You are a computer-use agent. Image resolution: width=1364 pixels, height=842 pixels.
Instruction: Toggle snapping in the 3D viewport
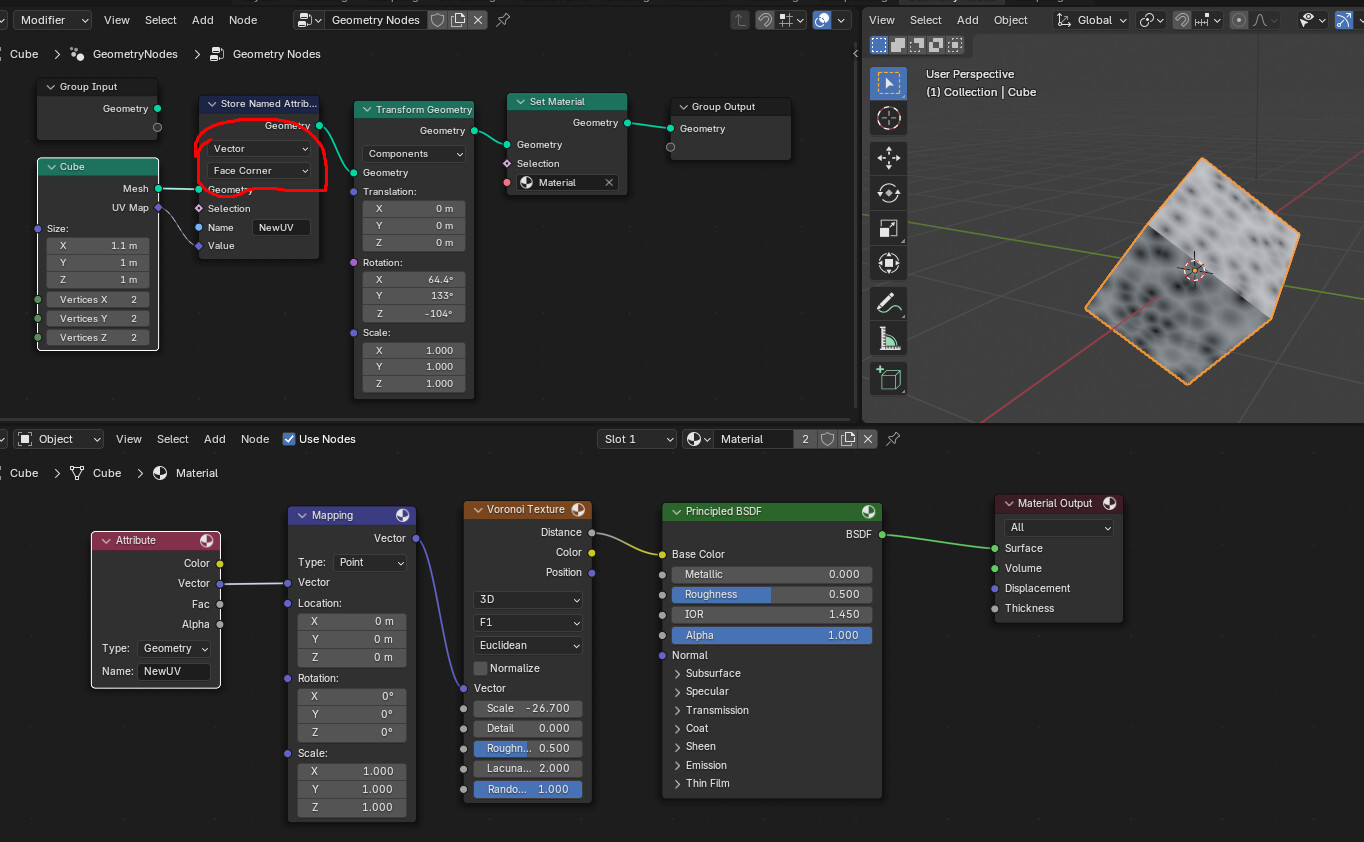[x=1181, y=20]
